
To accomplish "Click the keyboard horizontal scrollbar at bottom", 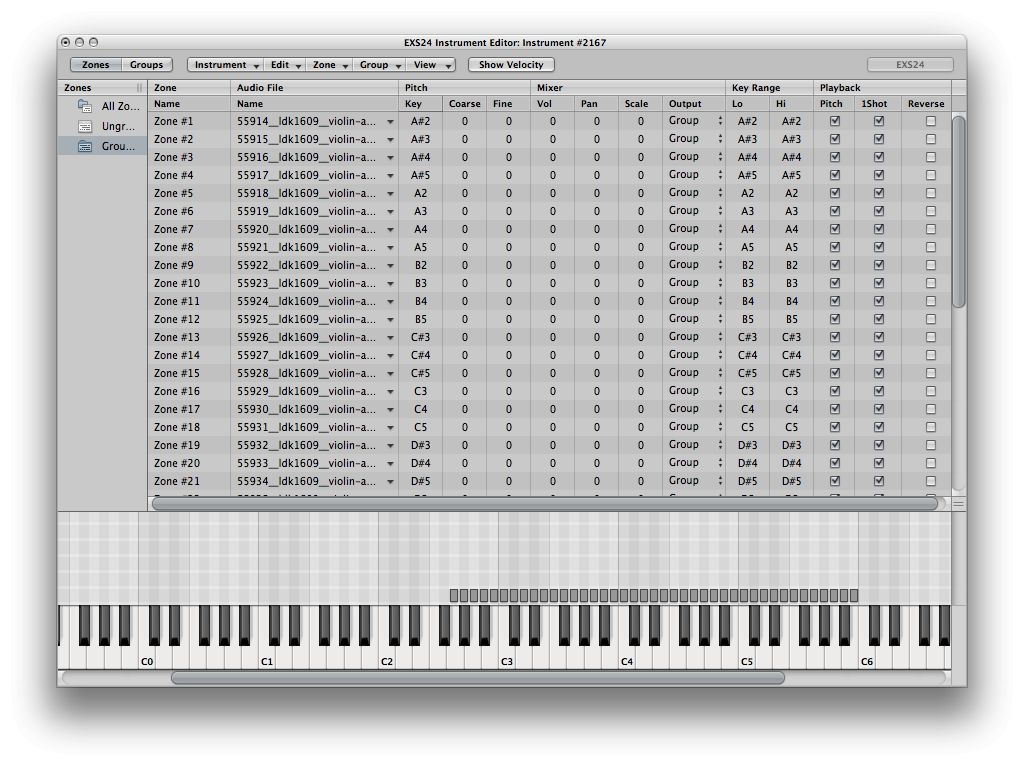I will [478, 678].
